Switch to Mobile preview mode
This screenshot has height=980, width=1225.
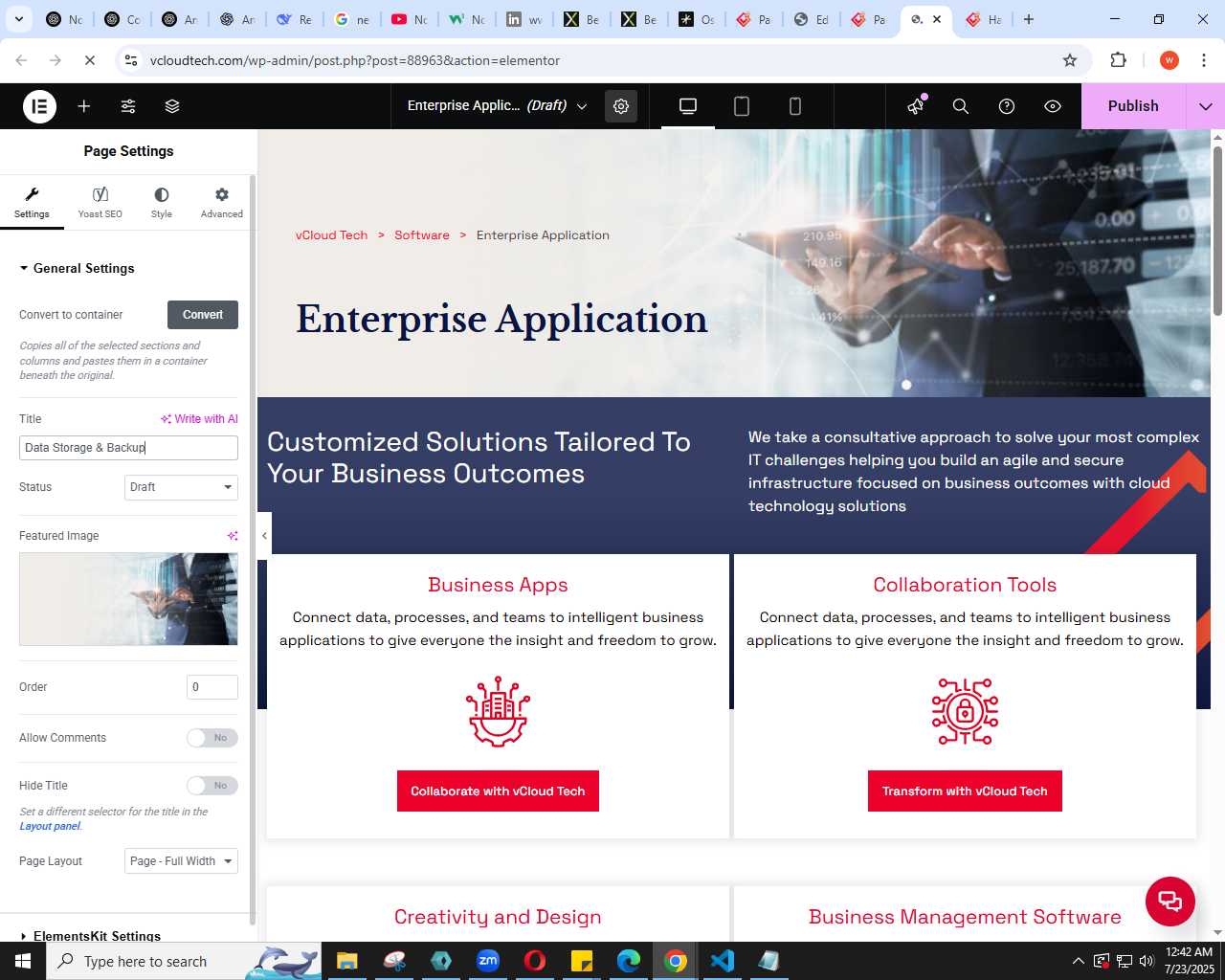click(x=795, y=106)
